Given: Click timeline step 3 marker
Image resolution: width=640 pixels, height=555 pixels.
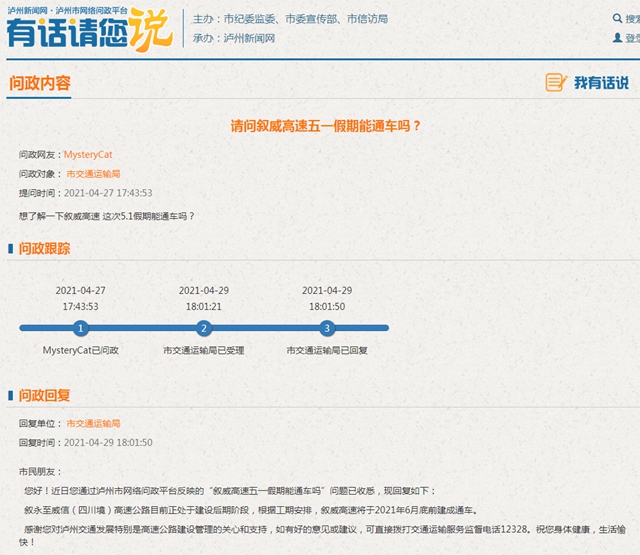Looking at the screenshot, I should coord(327,328).
